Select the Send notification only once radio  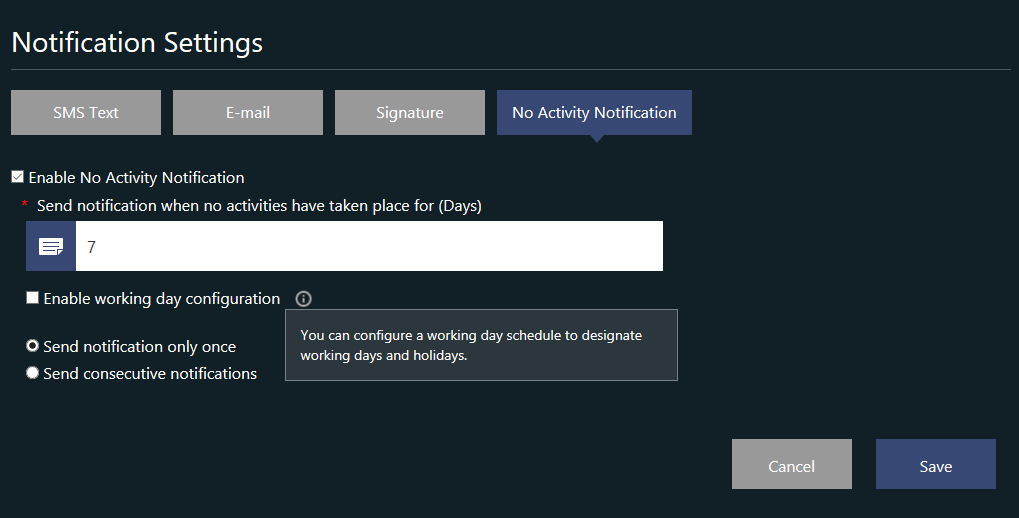(32, 346)
